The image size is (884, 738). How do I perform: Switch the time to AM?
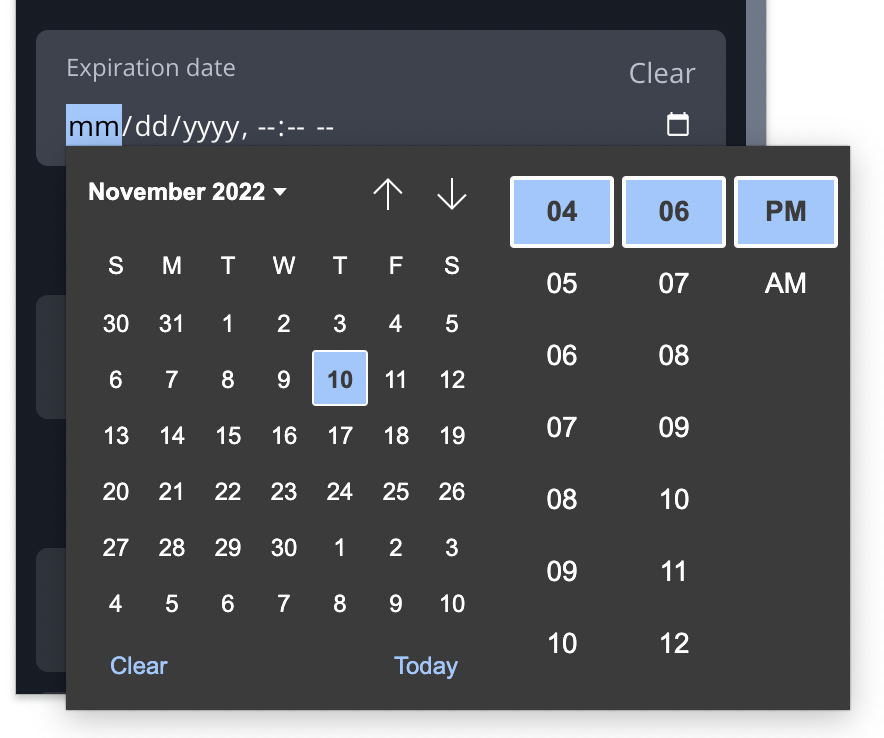click(x=786, y=283)
